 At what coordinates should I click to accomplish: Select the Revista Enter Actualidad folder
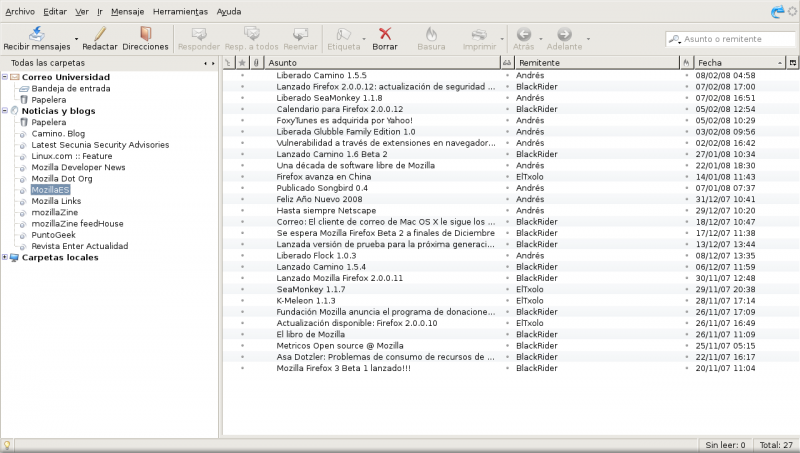click(x=80, y=246)
